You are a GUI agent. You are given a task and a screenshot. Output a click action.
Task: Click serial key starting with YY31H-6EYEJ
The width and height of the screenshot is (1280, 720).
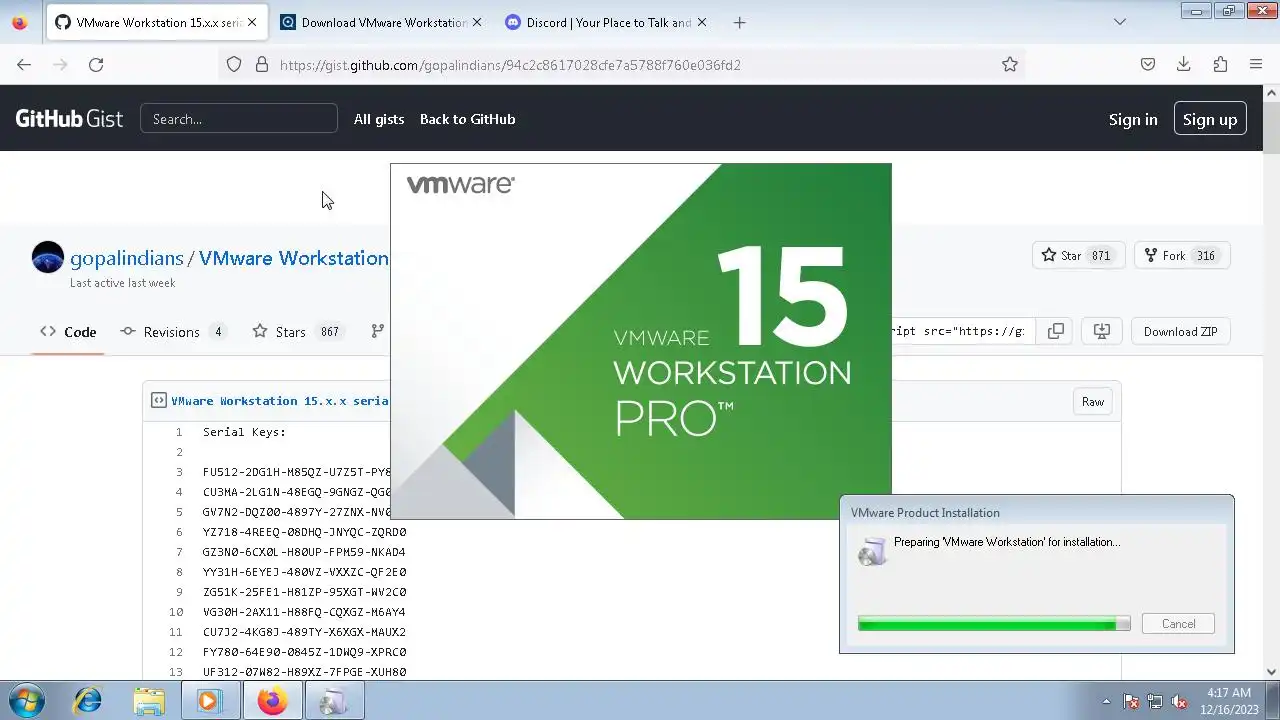304,572
